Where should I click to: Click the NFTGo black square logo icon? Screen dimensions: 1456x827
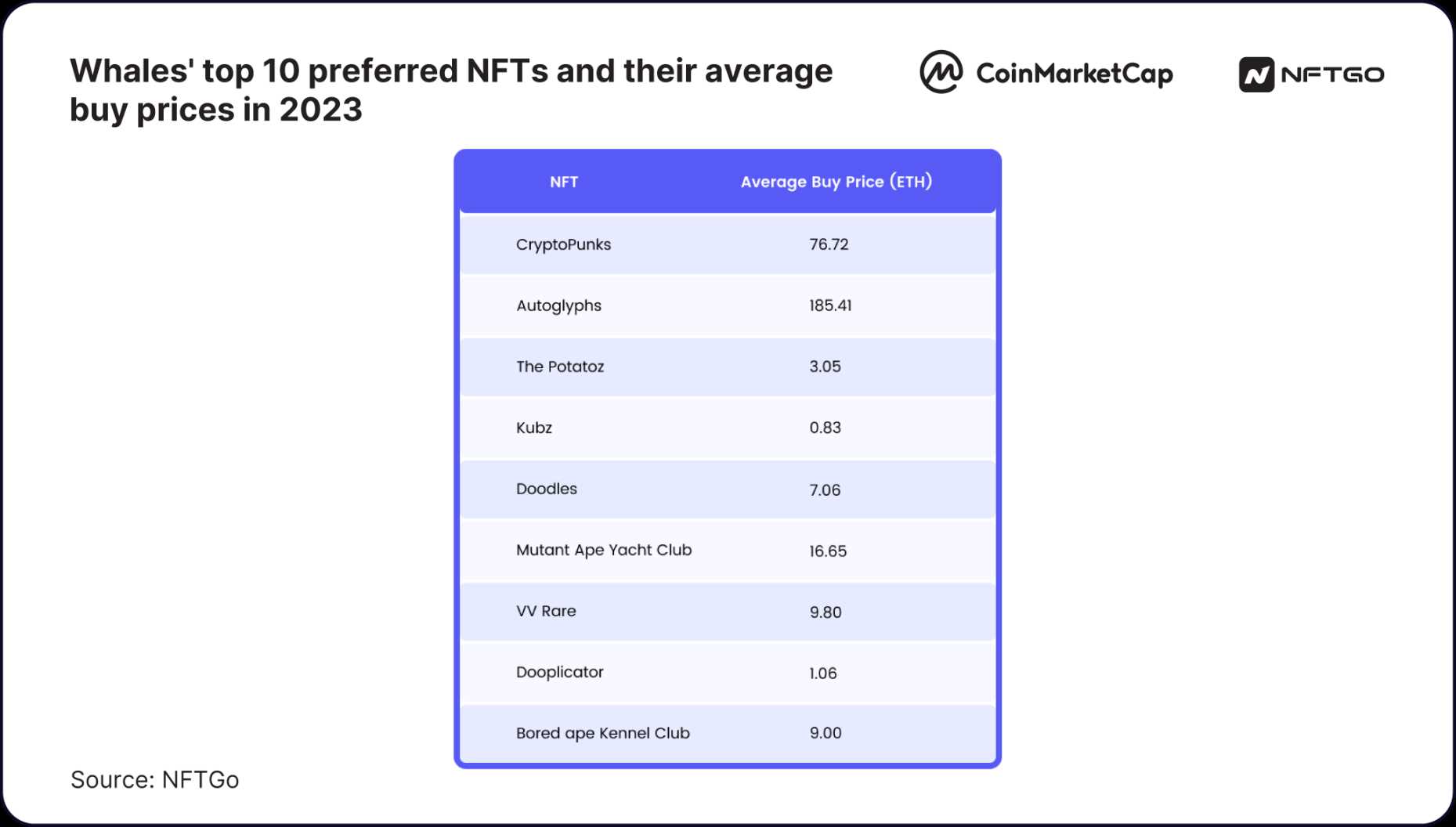point(1256,74)
